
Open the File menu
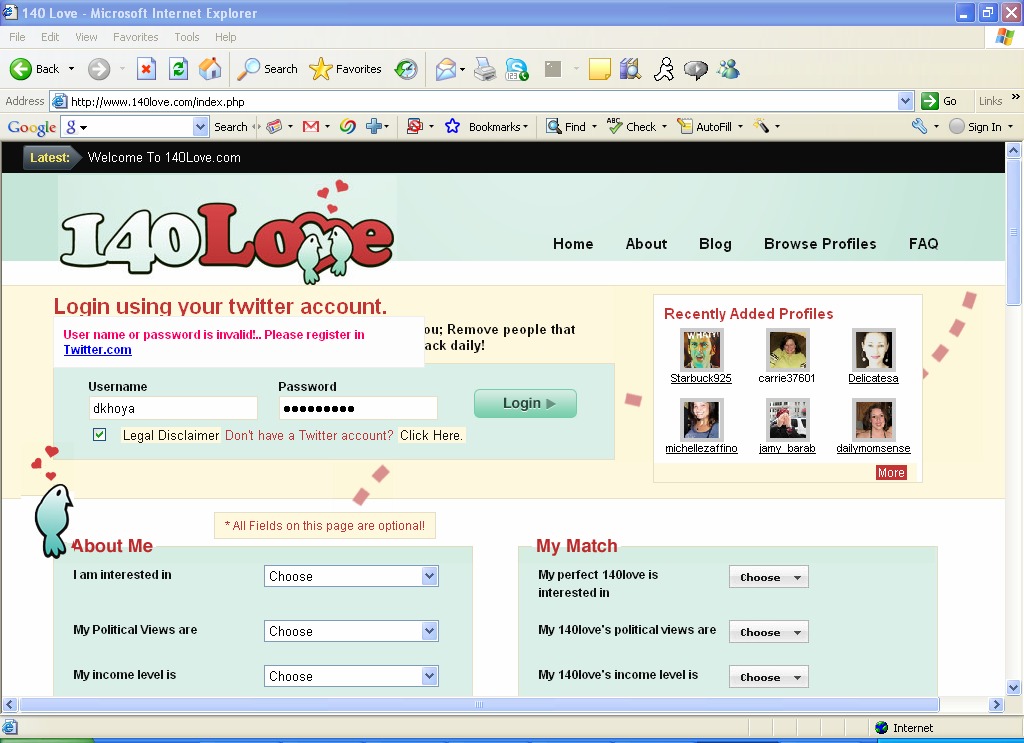(x=18, y=37)
